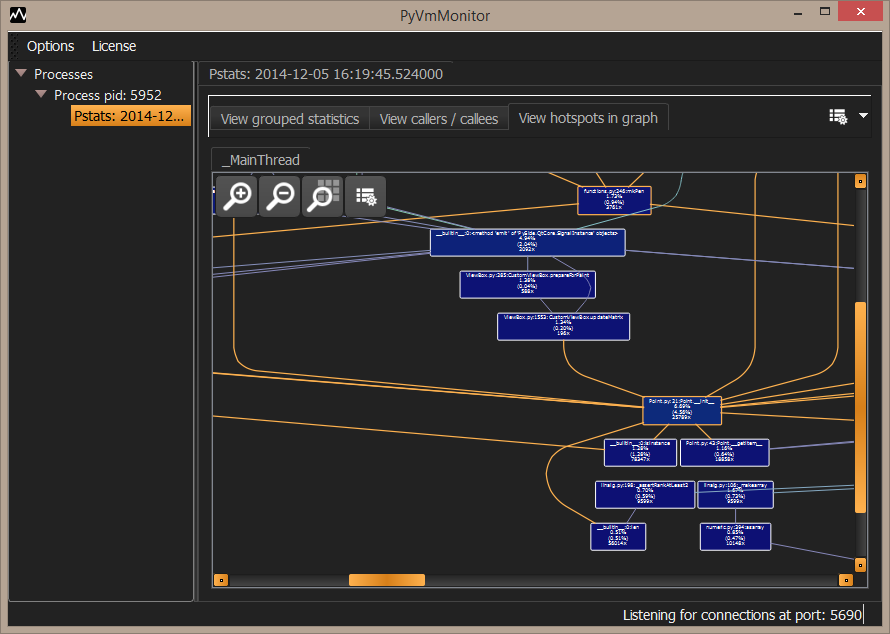Viewport: 890px width, 634px height.
Task: Click the horizontal scrollbar's right arrow button
Action: pos(846,580)
